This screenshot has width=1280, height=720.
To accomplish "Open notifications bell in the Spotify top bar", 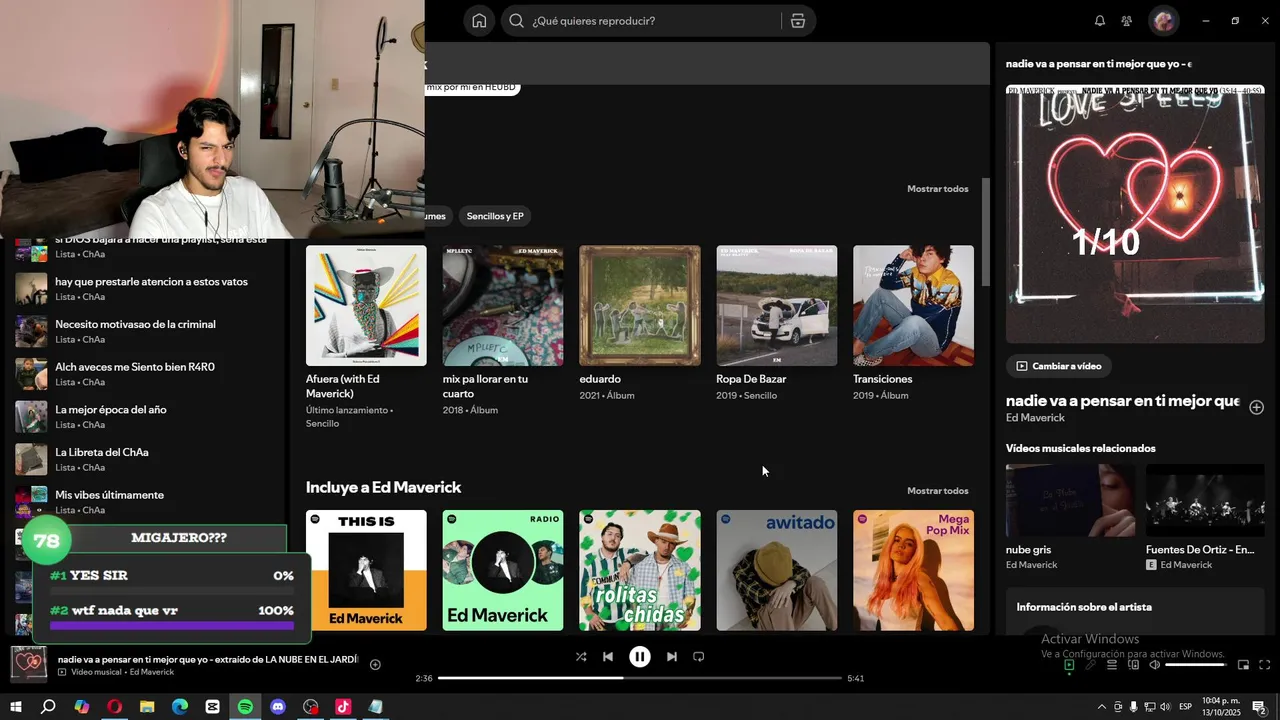I will 1100,21.
